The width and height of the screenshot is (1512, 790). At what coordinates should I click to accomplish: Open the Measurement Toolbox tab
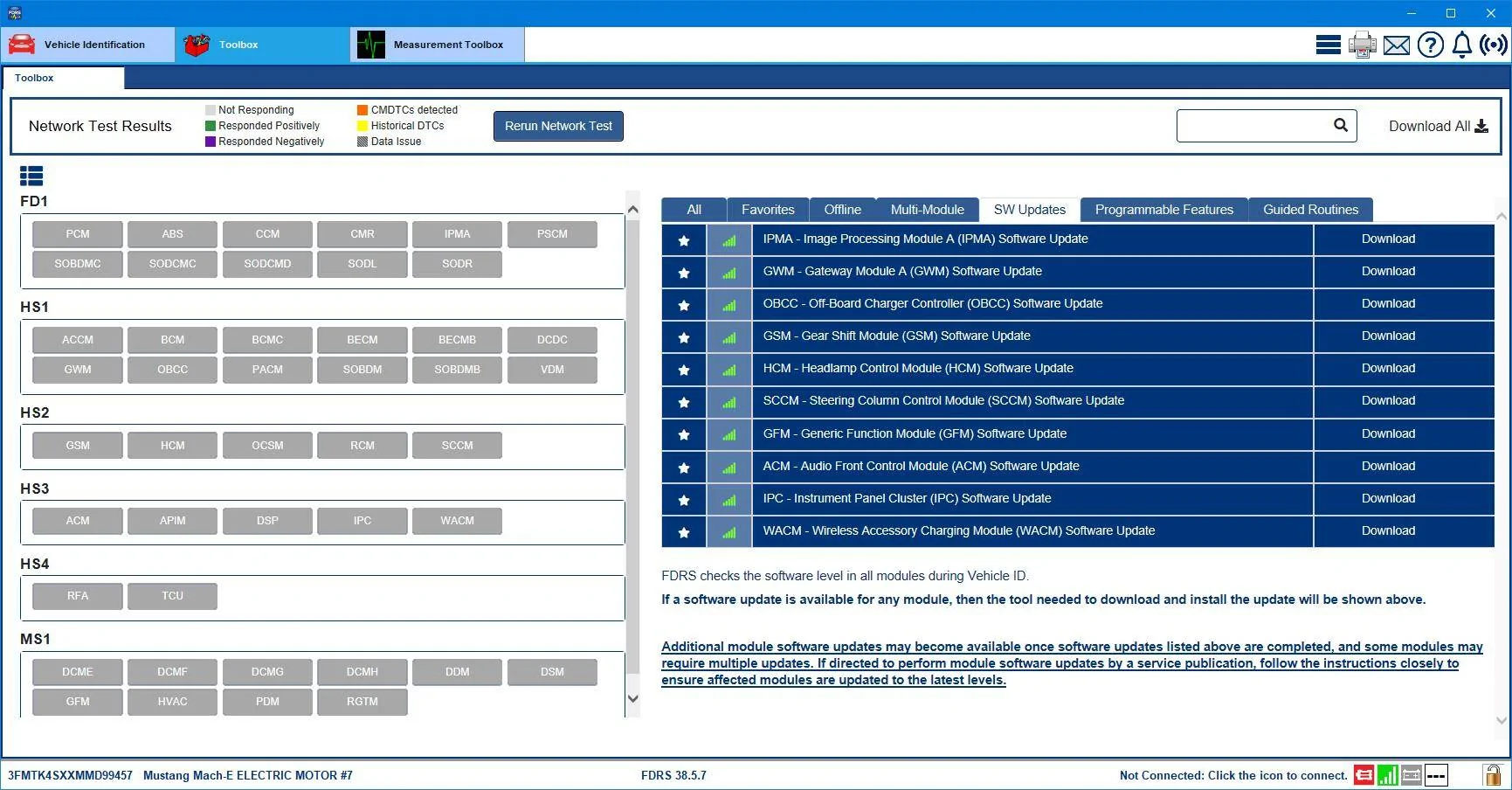click(438, 45)
